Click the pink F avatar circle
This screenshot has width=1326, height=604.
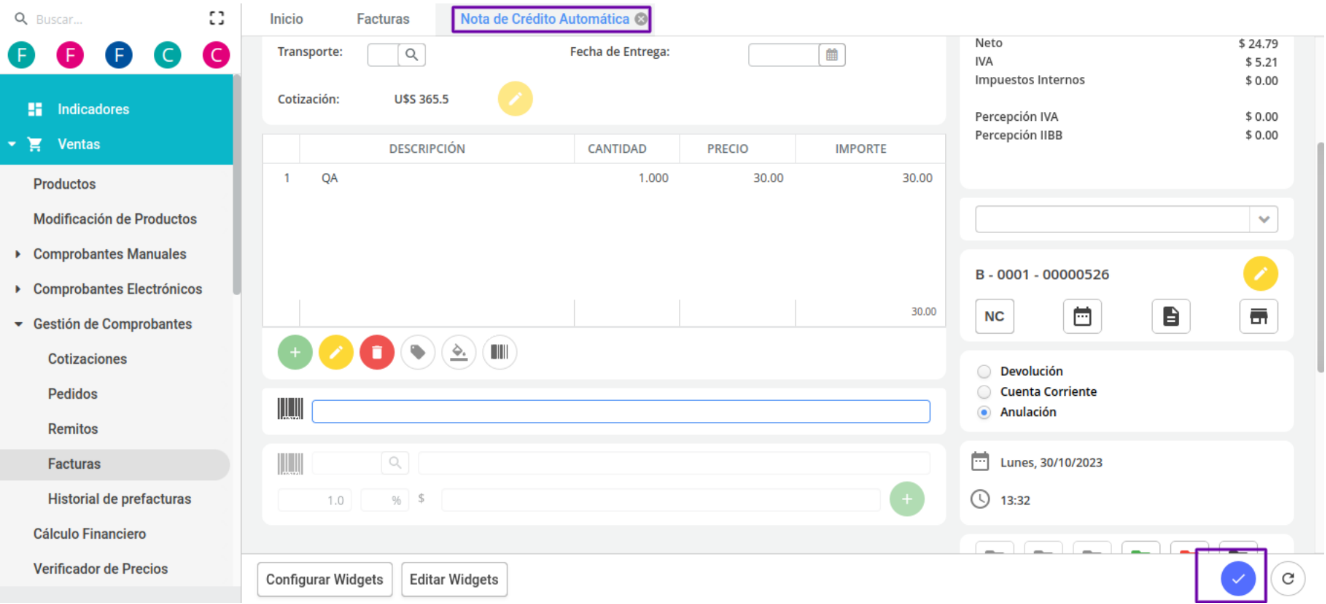[x=70, y=55]
